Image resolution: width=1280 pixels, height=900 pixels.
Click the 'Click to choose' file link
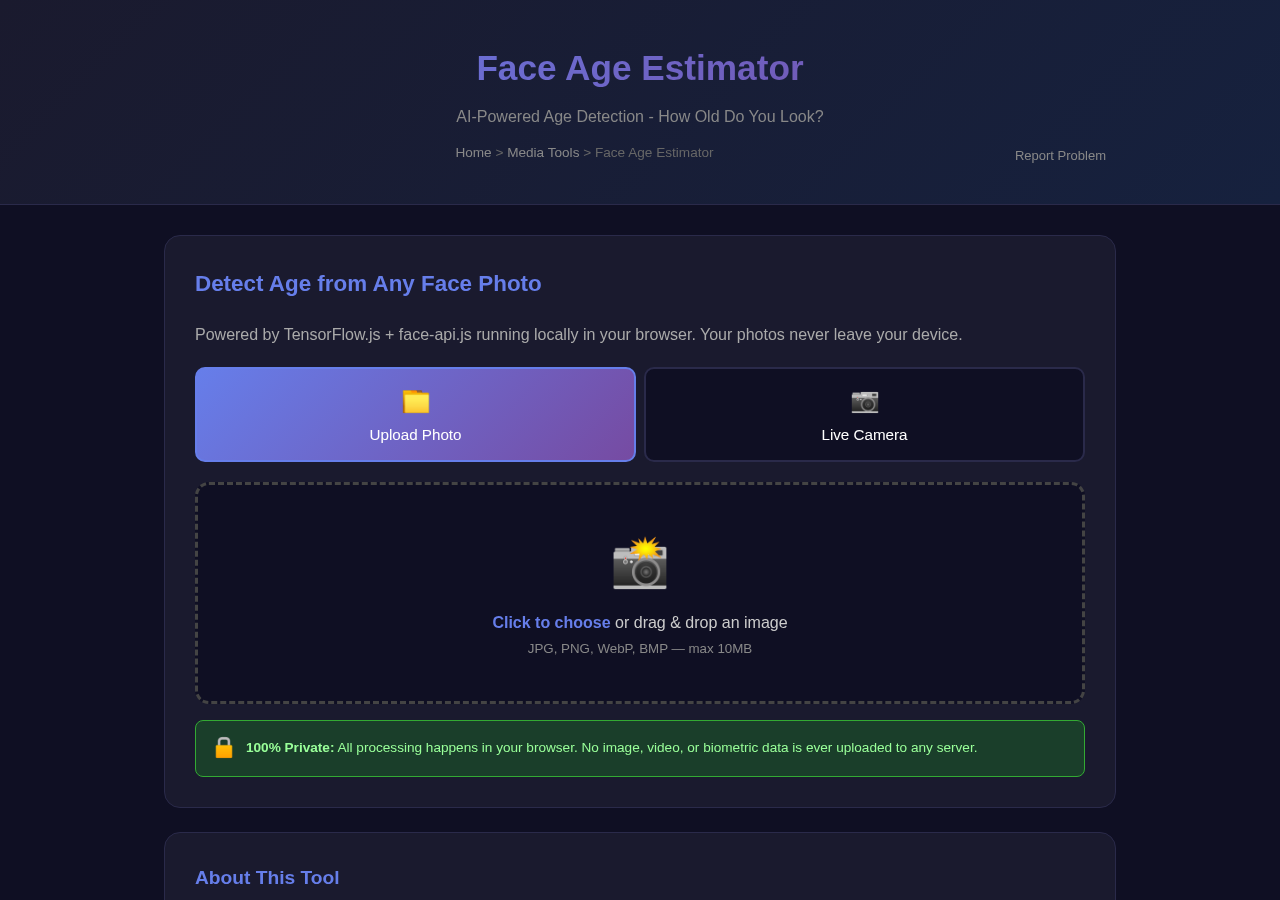coord(551,623)
